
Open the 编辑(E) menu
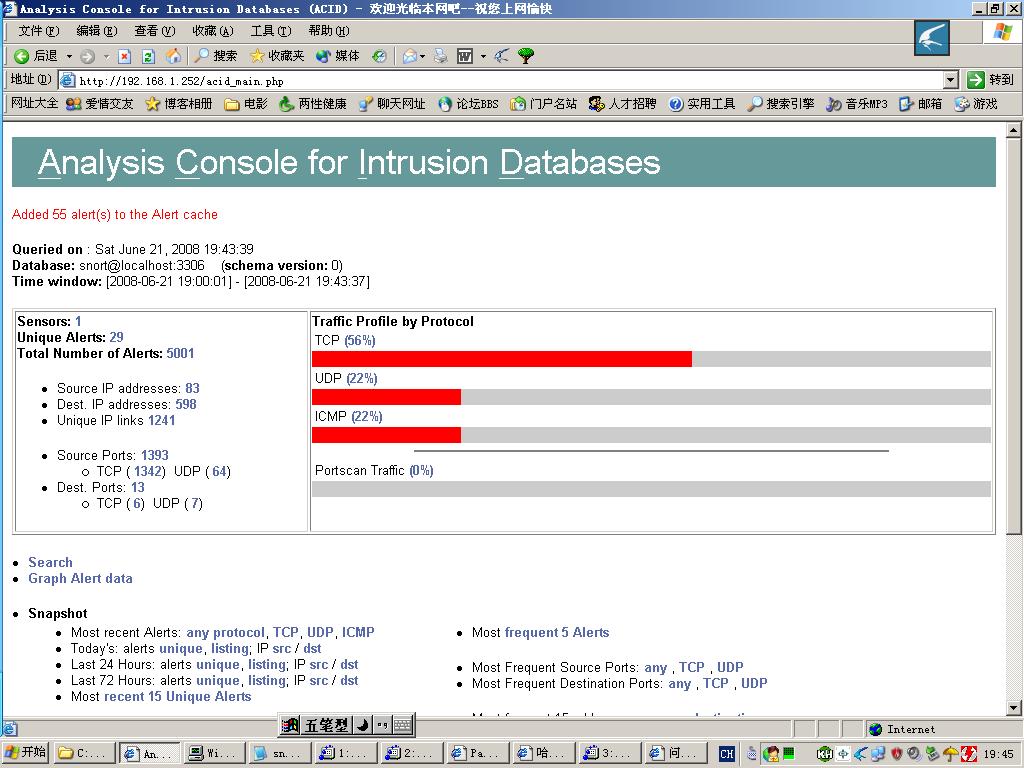click(x=97, y=31)
